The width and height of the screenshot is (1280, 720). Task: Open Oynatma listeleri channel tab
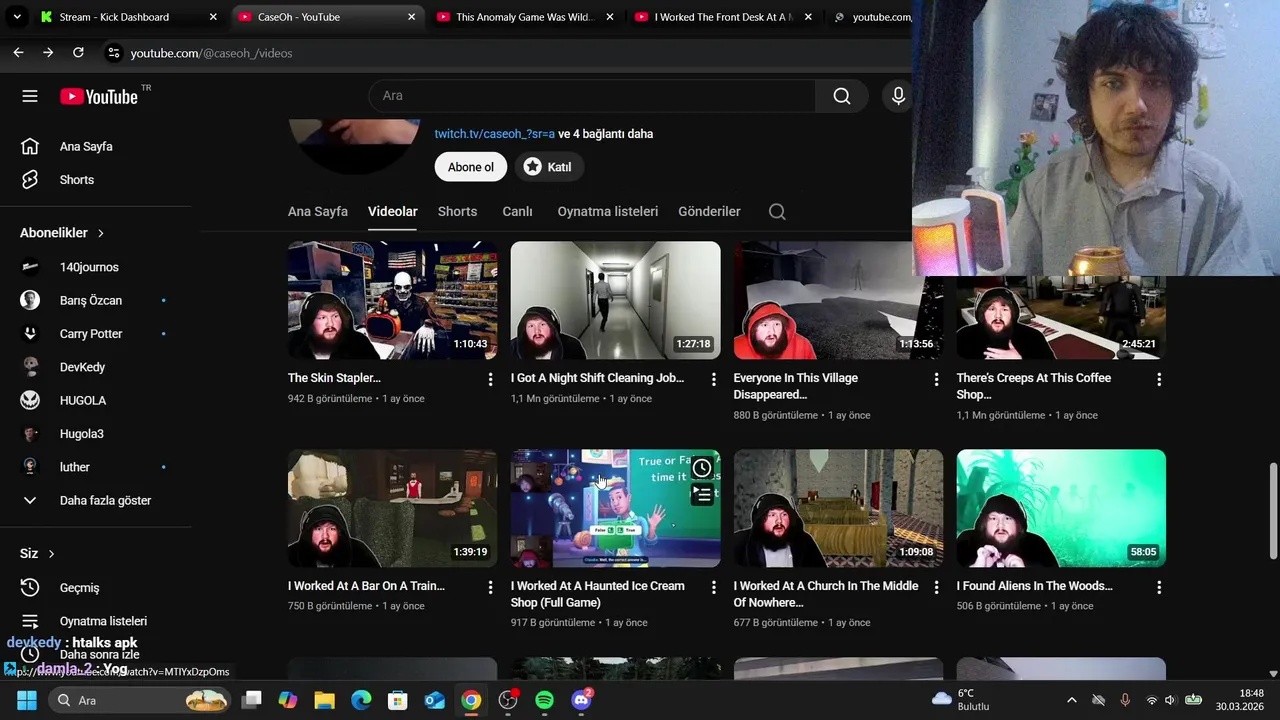(x=608, y=211)
